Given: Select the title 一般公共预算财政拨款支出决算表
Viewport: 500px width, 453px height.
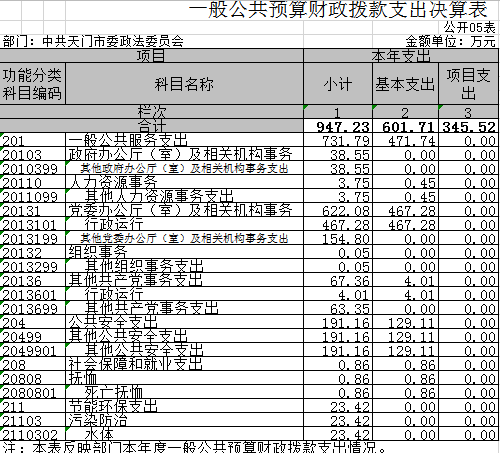Looking at the screenshot, I should pyautogui.click(x=338, y=10).
